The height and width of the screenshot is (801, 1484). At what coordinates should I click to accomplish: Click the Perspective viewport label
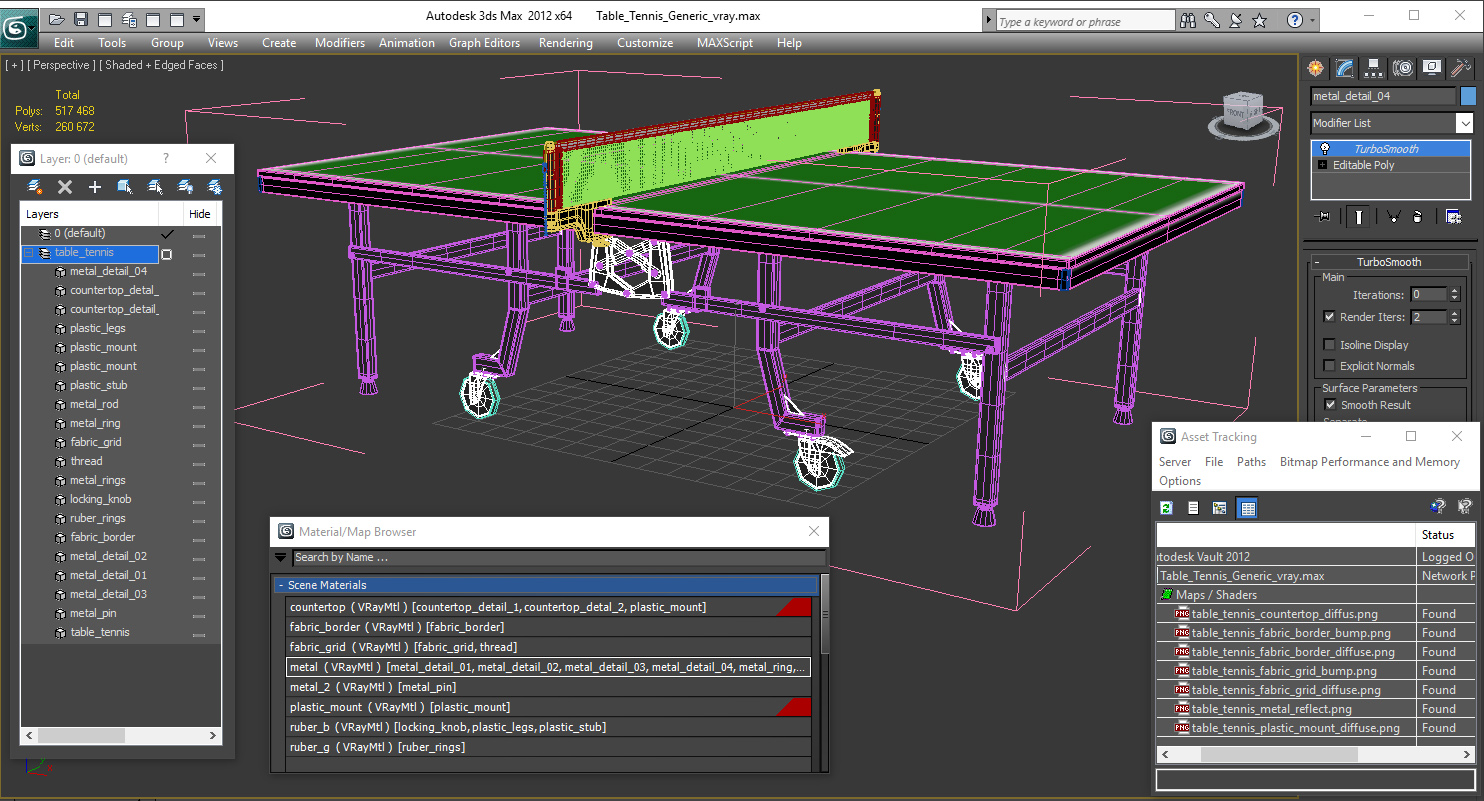click(x=62, y=65)
